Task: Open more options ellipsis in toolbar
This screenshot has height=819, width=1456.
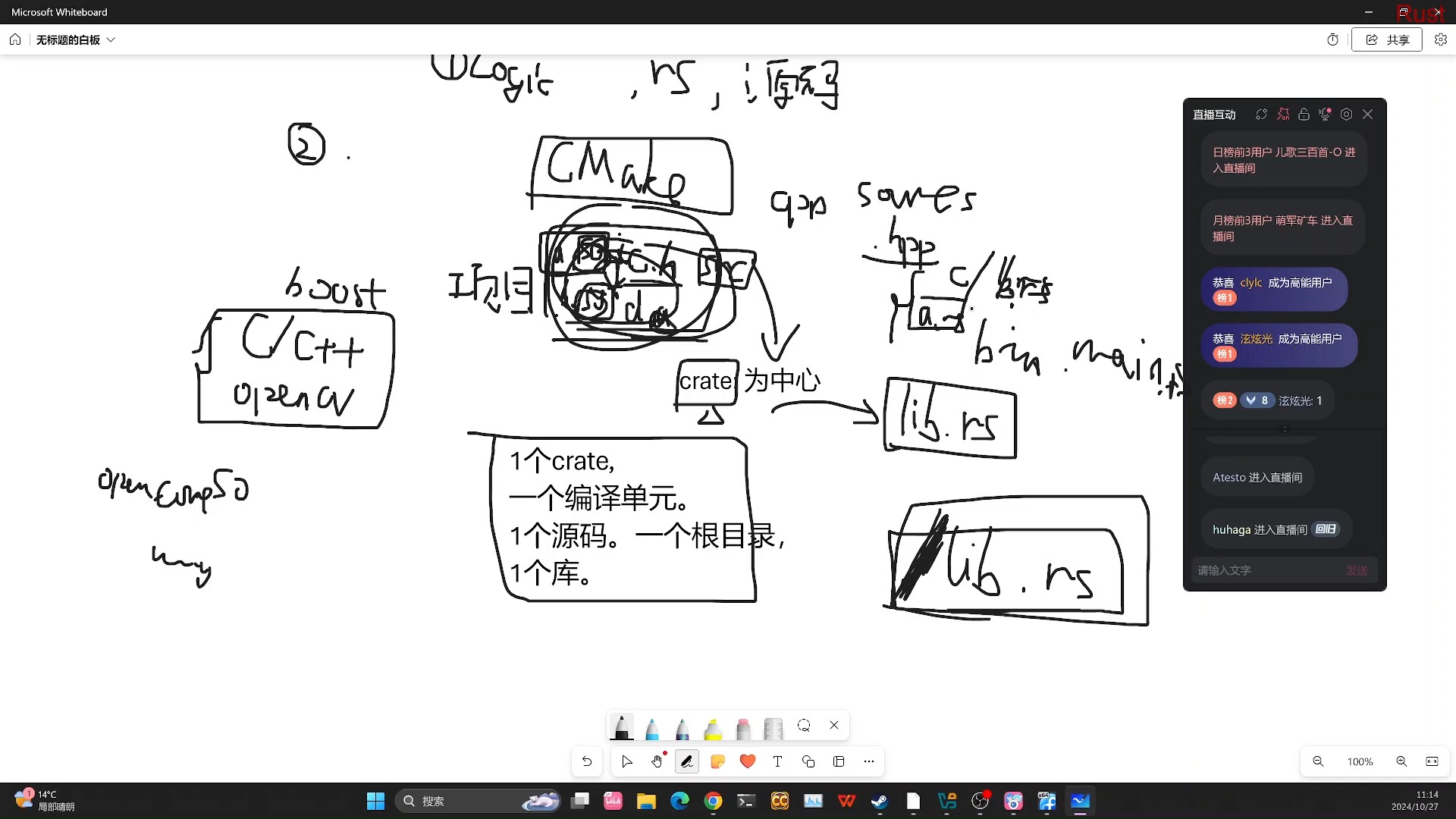Action: click(x=869, y=761)
